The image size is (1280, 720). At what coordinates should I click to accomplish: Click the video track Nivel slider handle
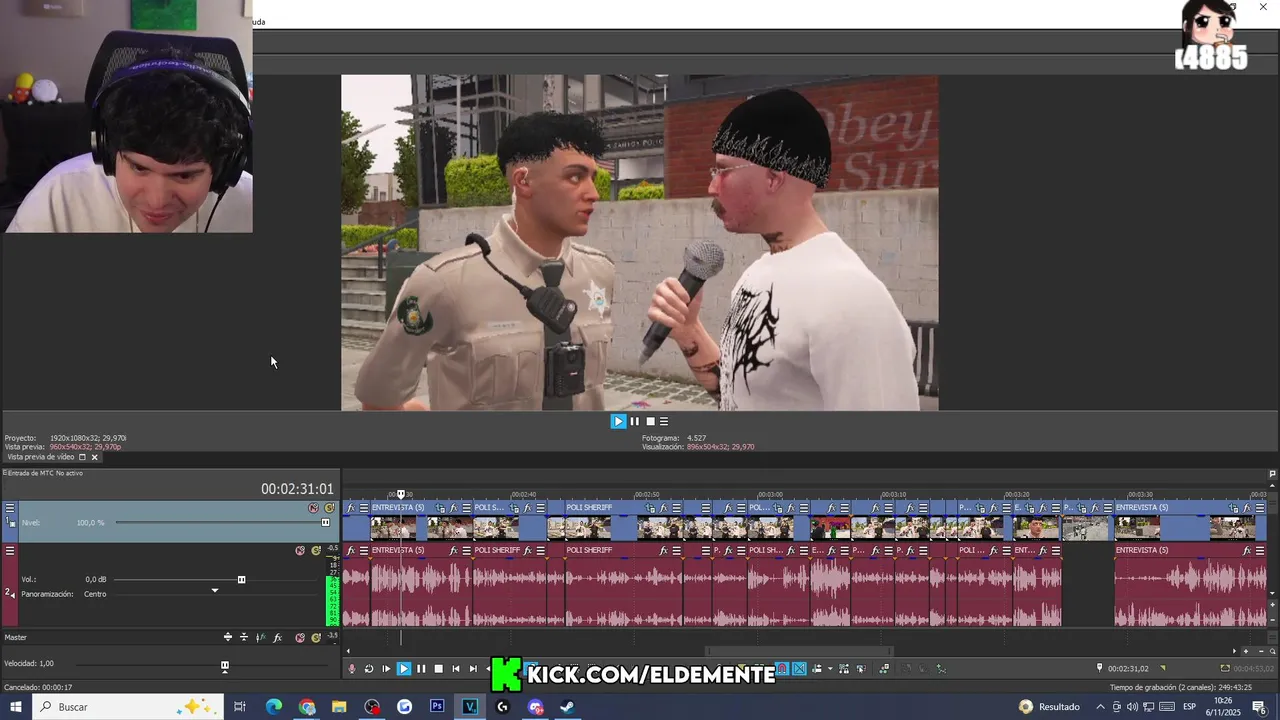coord(325,522)
